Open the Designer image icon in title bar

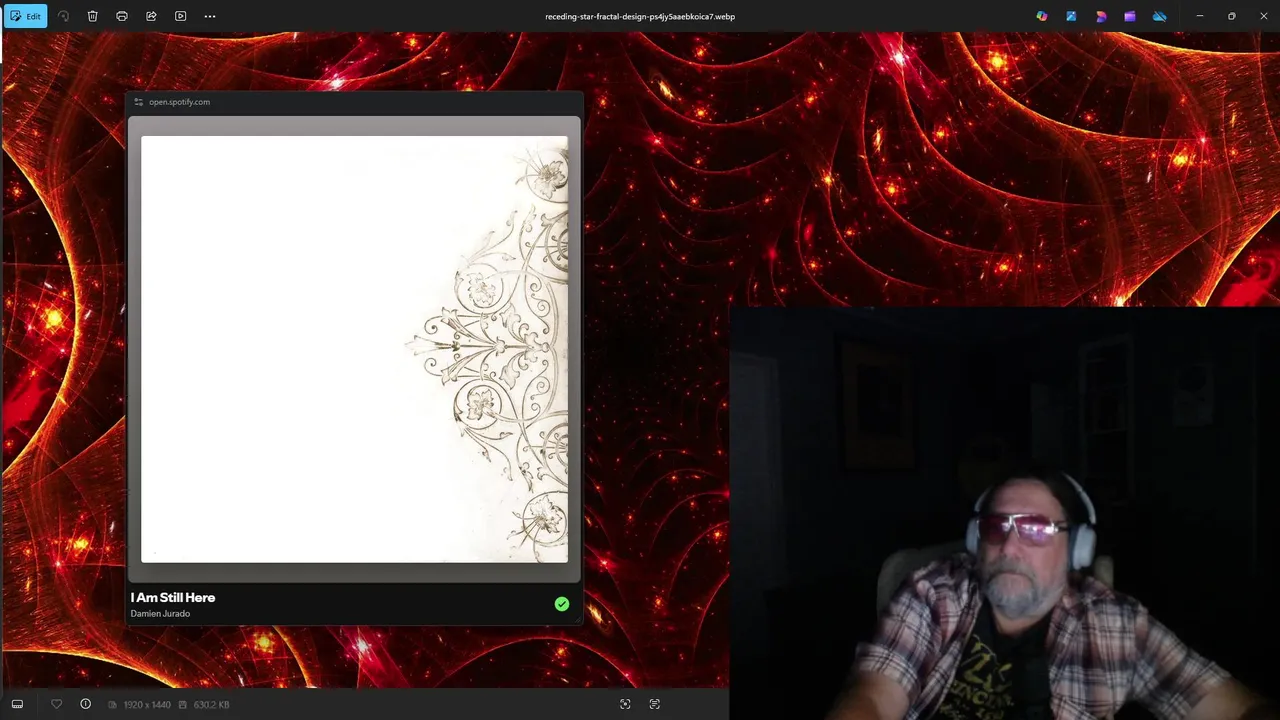tap(1071, 16)
